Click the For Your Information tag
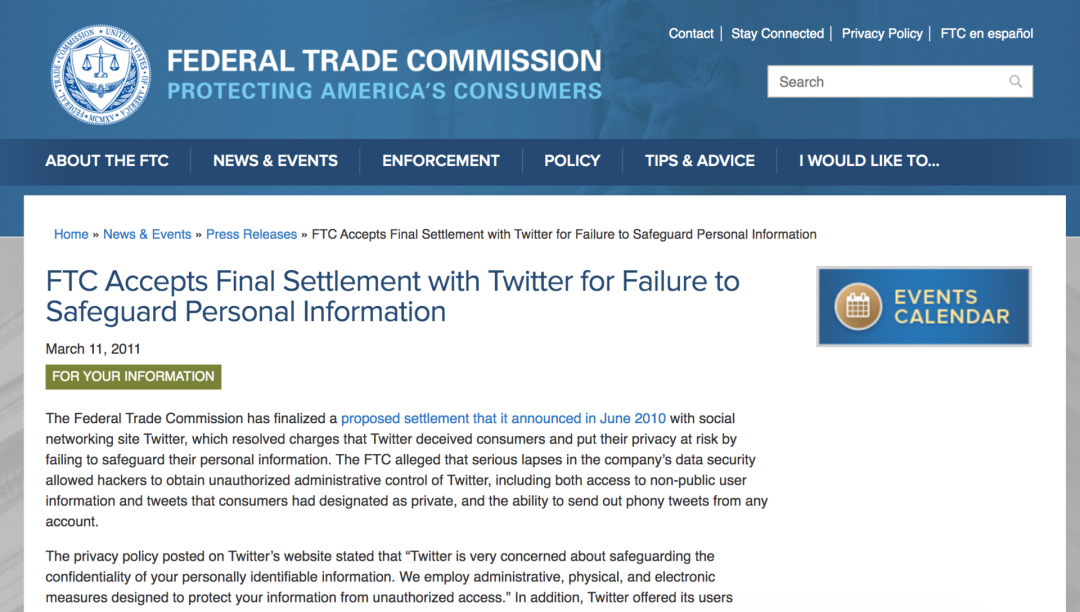The width and height of the screenshot is (1080, 612). tap(133, 377)
